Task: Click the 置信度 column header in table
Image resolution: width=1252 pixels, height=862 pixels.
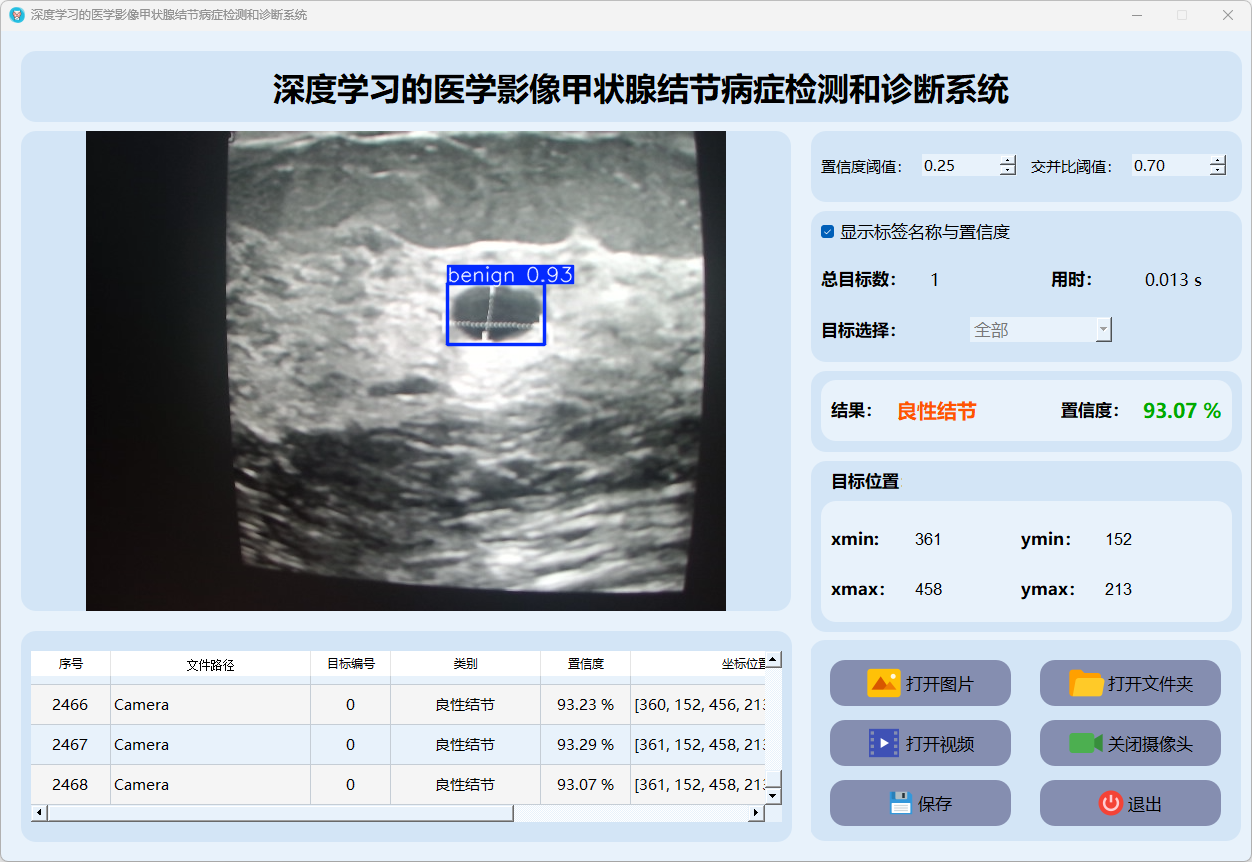Action: click(585, 664)
